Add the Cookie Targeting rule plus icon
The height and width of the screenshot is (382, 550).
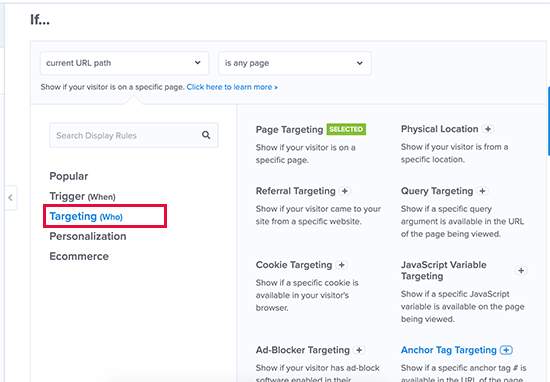(342, 265)
